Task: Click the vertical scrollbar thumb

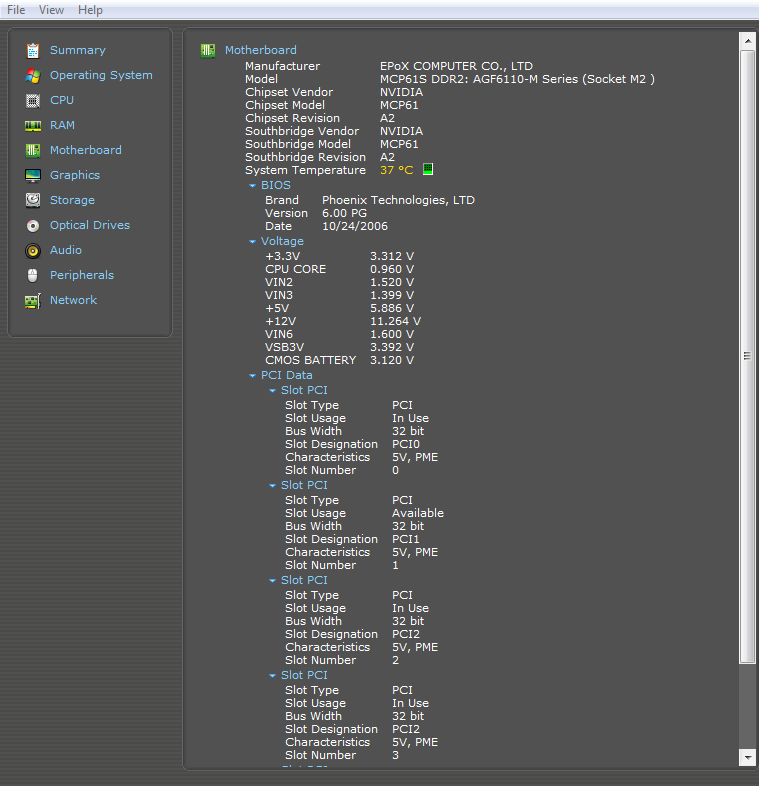Action: point(747,356)
